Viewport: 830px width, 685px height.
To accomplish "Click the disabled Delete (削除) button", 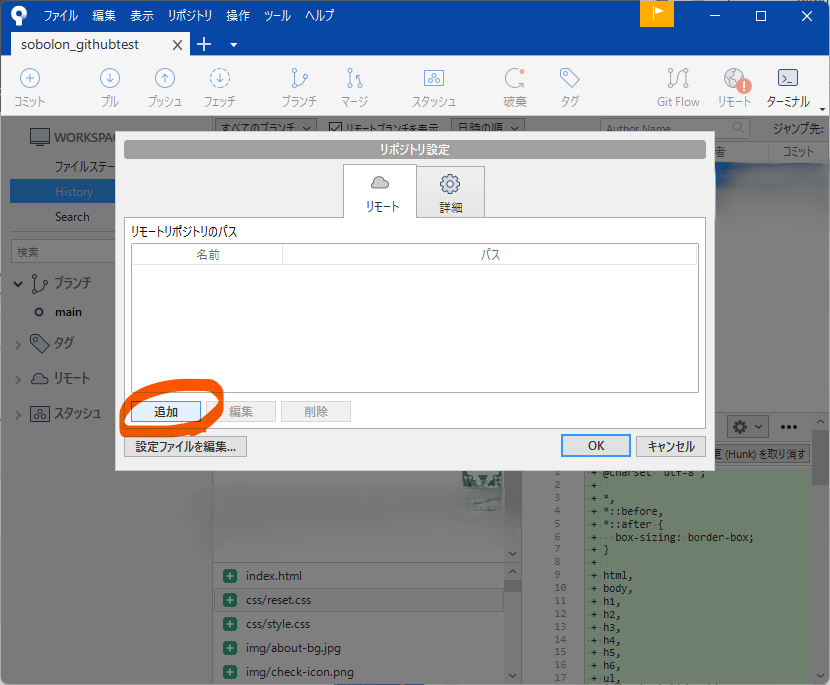I will 316,411.
